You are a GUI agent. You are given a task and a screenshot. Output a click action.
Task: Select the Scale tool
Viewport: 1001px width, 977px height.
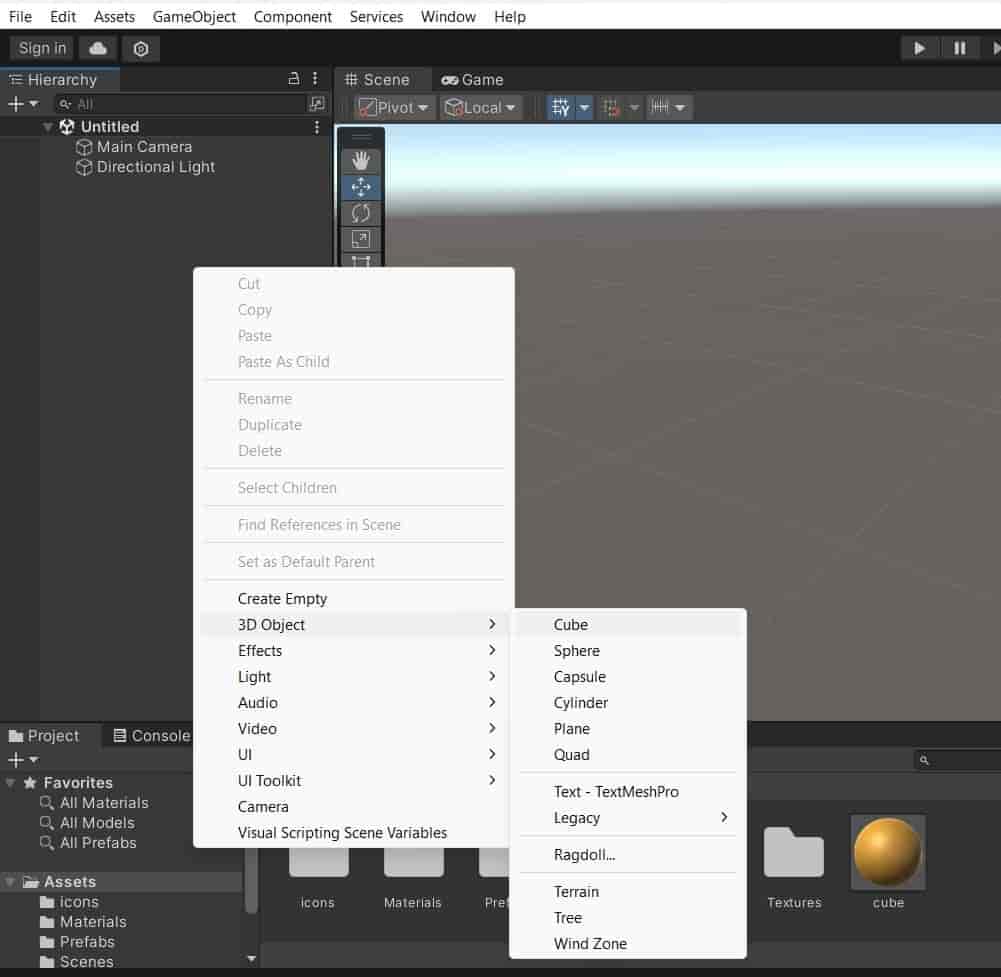coord(360,239)
